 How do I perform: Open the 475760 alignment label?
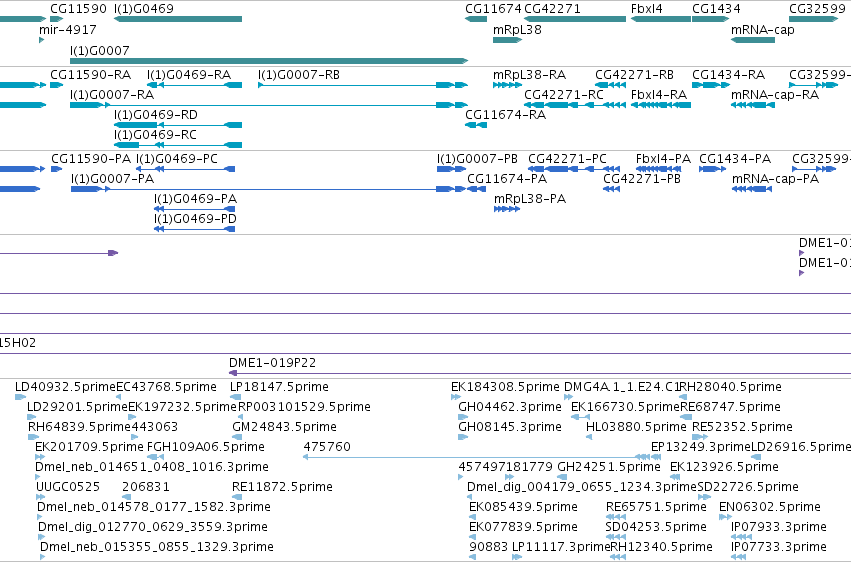327,447
